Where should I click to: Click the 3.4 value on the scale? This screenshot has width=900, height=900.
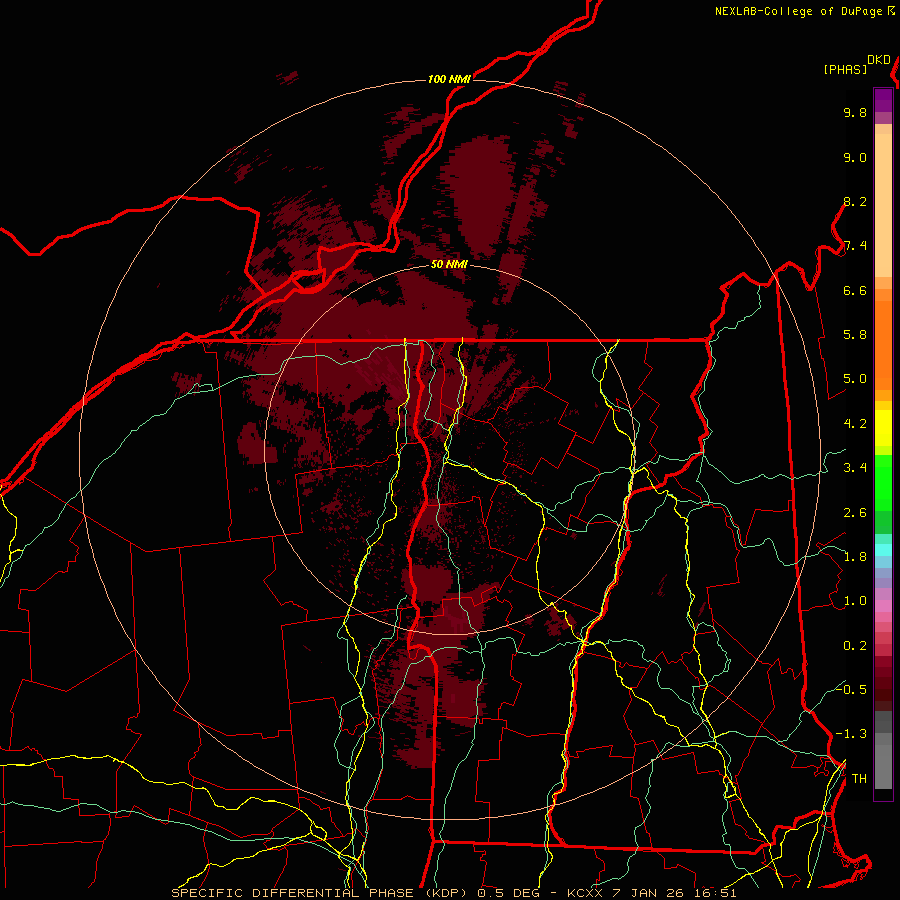[x=855, y=468]
